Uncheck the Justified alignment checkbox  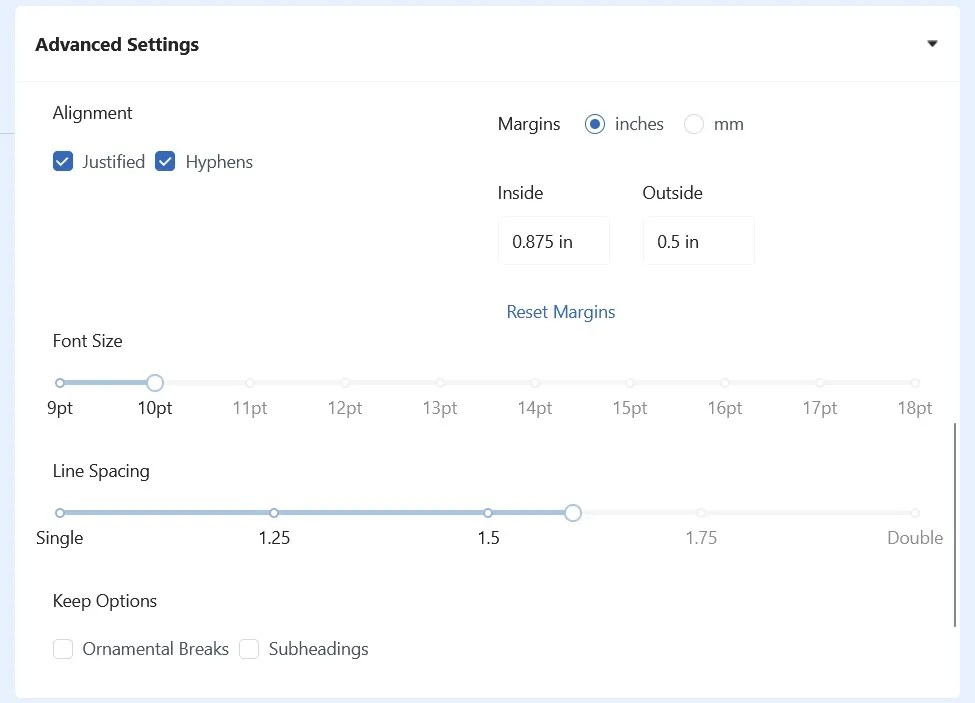(x=63, y=162)
